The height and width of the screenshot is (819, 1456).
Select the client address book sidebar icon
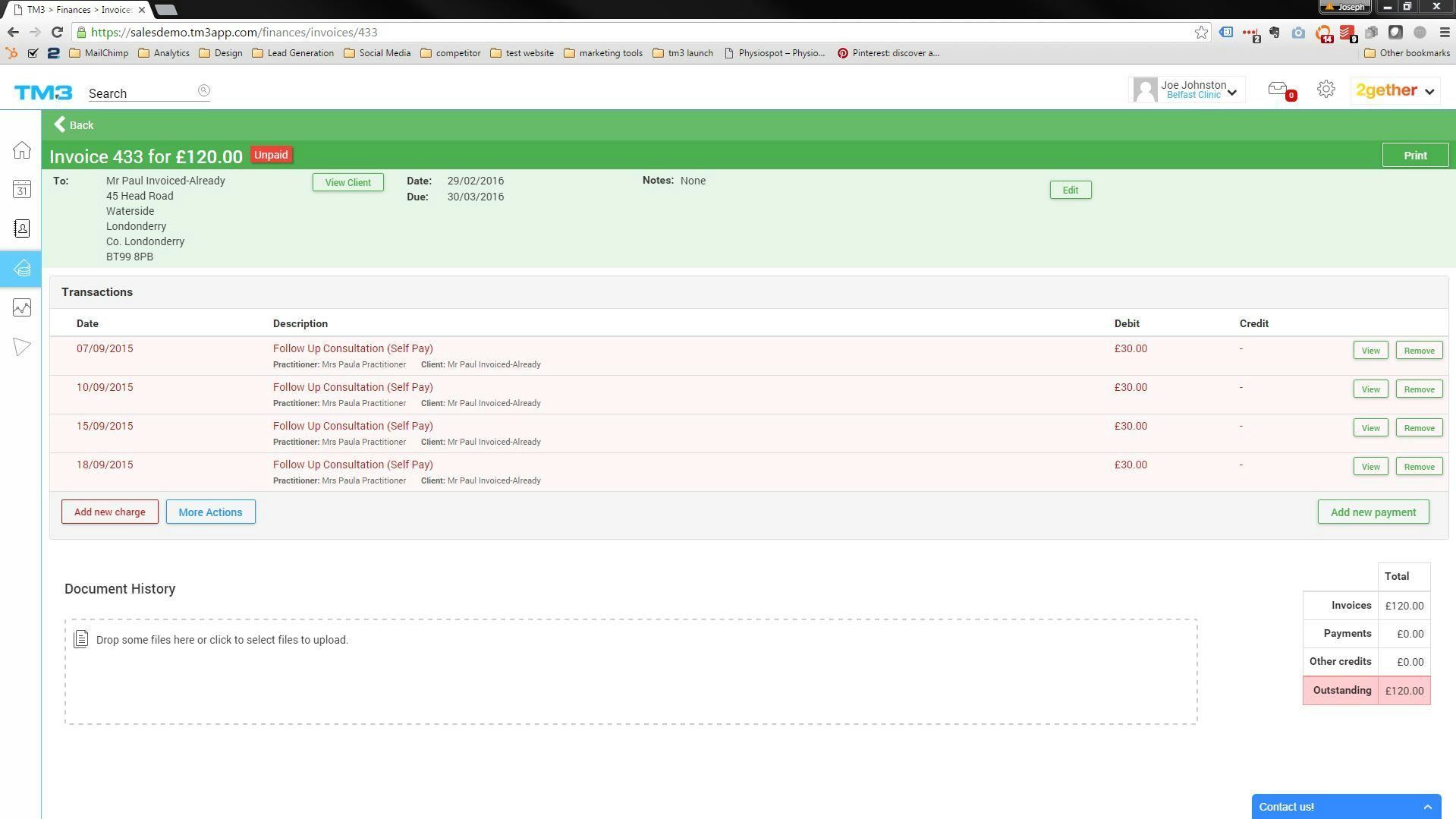[20, 228]
